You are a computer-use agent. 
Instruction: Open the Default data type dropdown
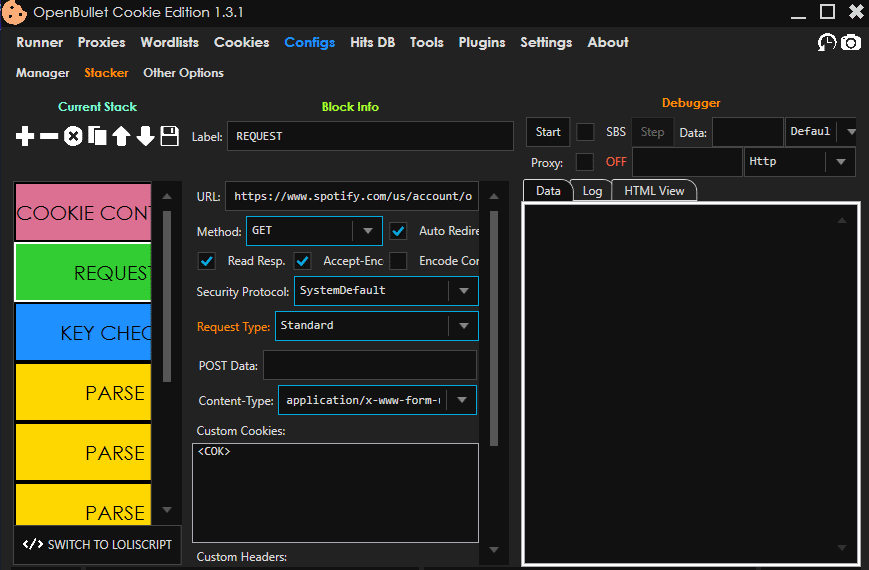(x=820, y=132)
